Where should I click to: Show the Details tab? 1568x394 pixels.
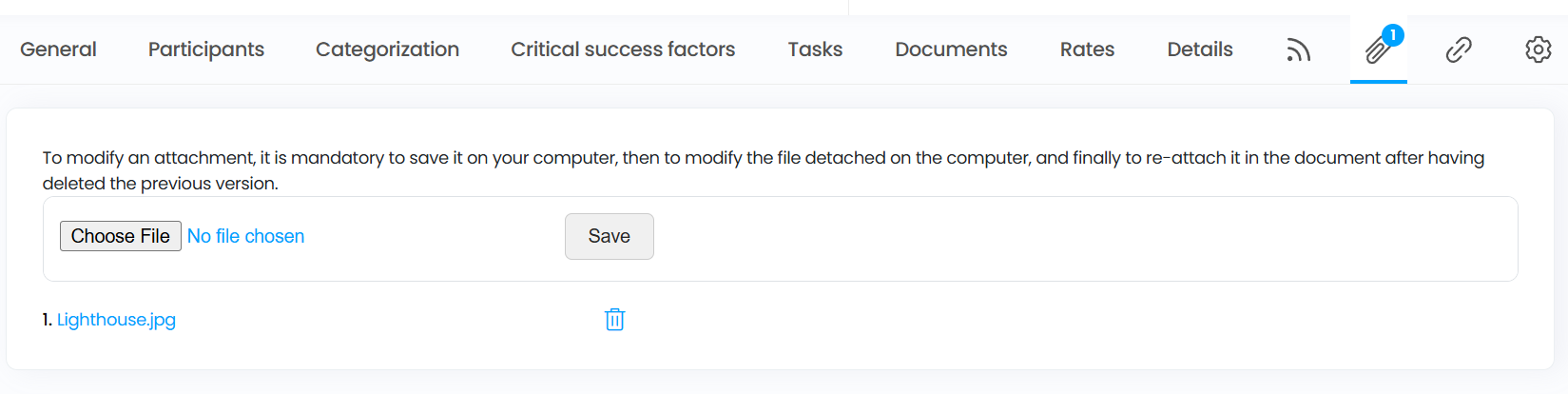tap(1200, 49)
